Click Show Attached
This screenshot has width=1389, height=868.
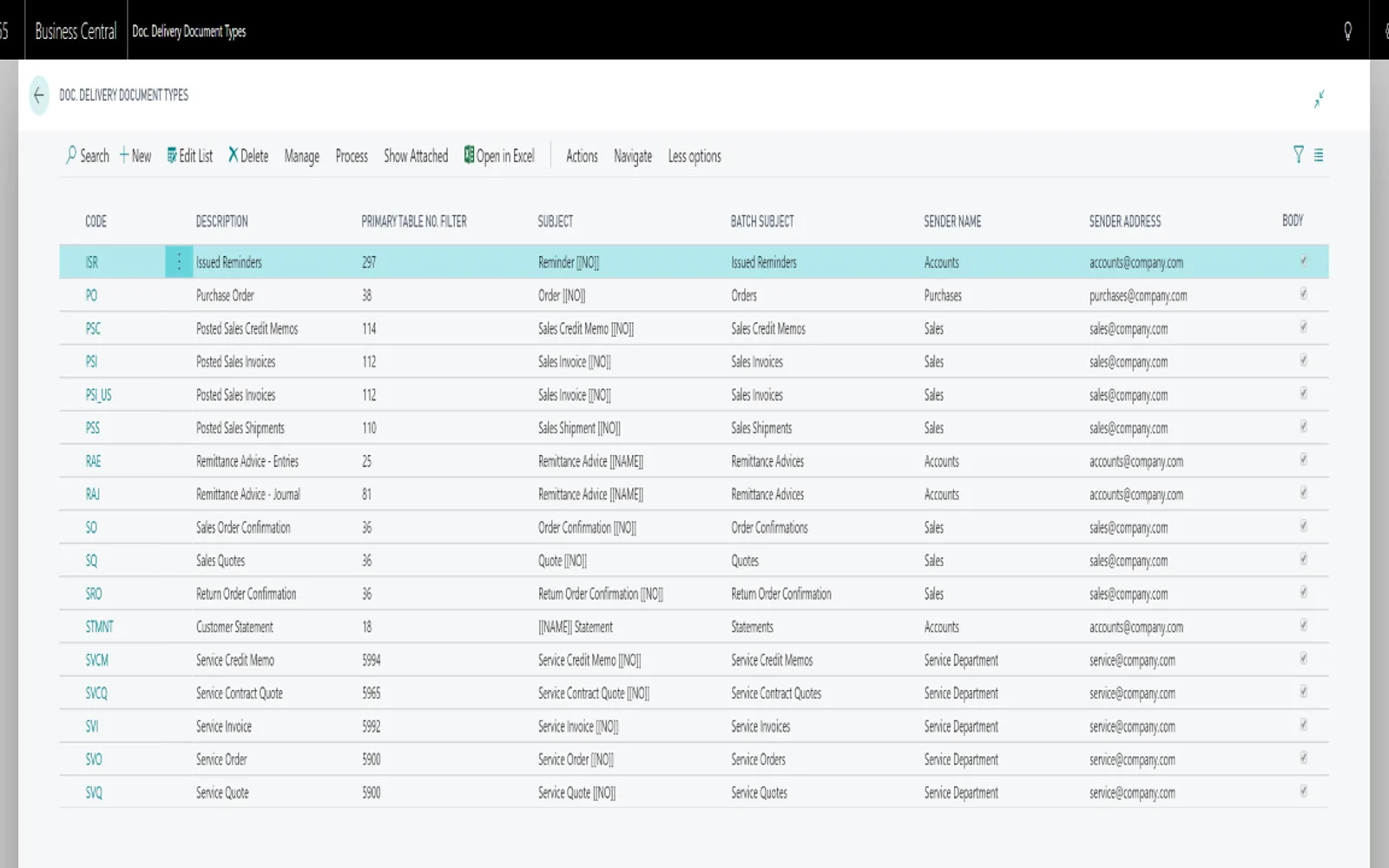click(416, 156)
